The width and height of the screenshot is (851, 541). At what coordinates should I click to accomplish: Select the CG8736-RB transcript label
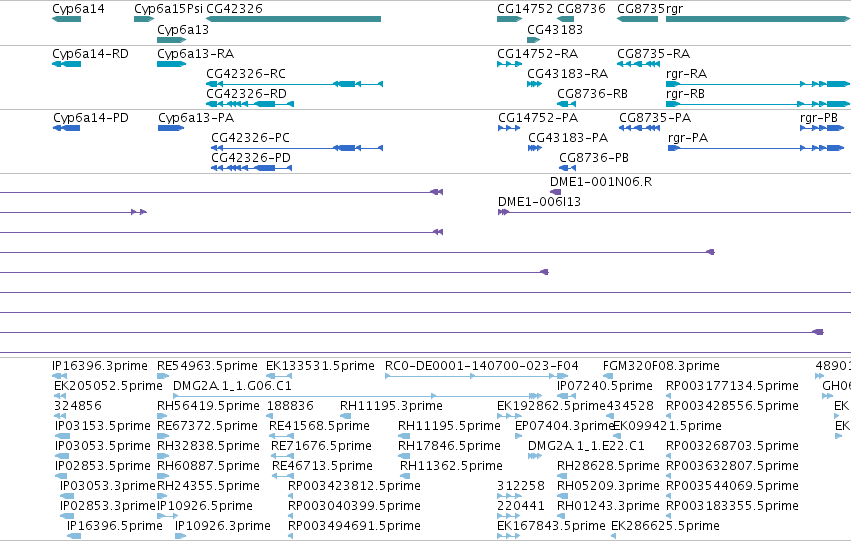click(592, 93)
